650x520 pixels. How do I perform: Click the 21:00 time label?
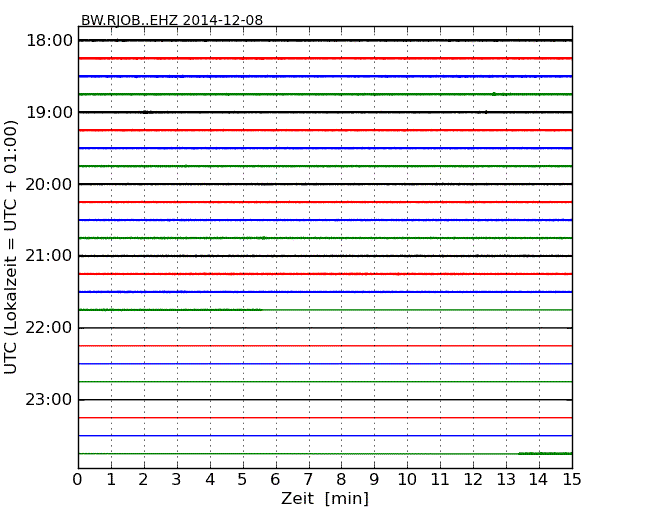(49, 256)
